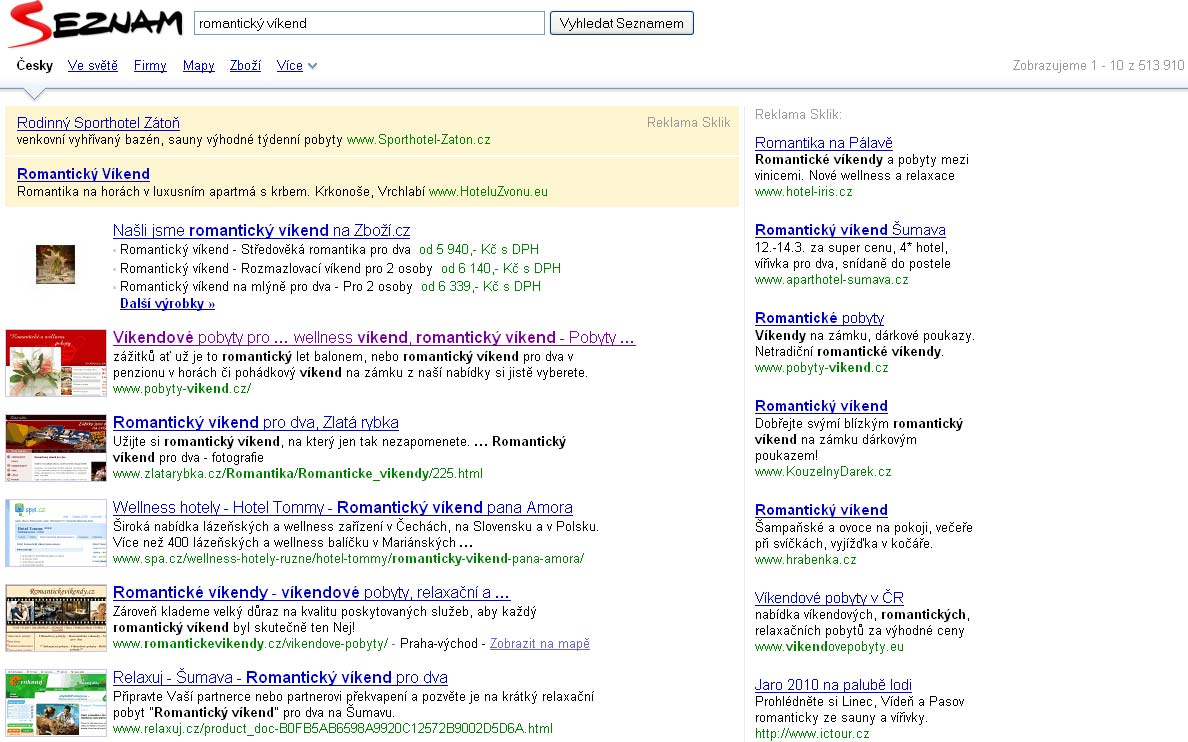Switch to the 'Zboží' tab
Screen dimensions: 1188x742
pos(245,65)
